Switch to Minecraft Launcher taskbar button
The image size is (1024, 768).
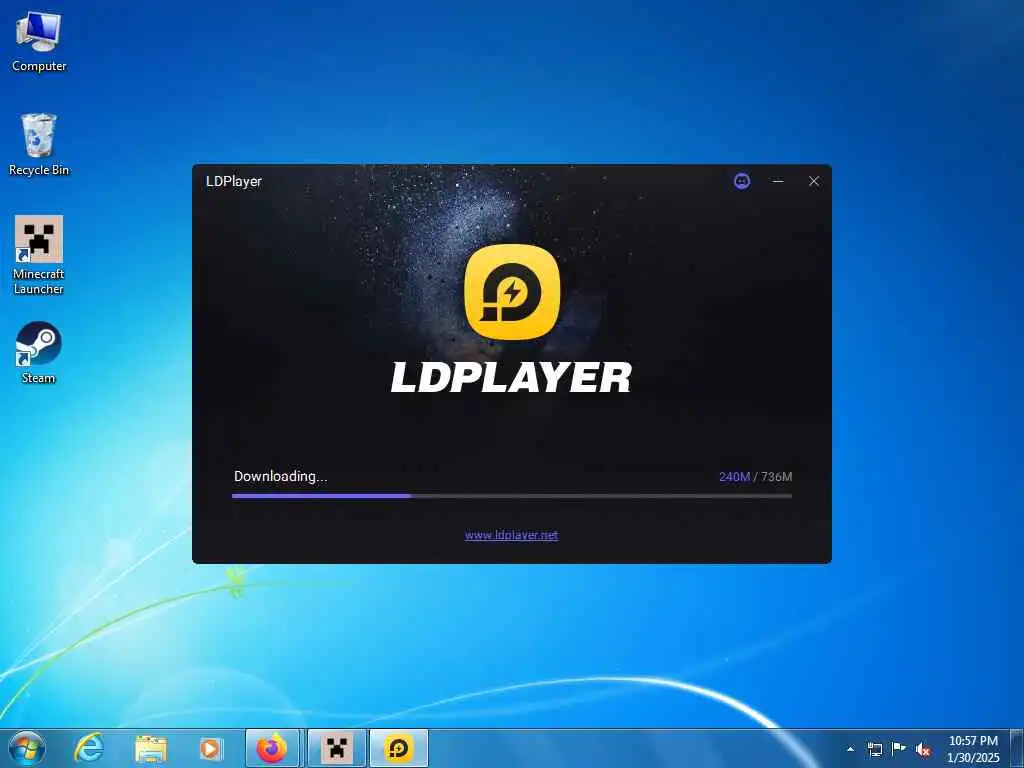(x=336, y=748)
